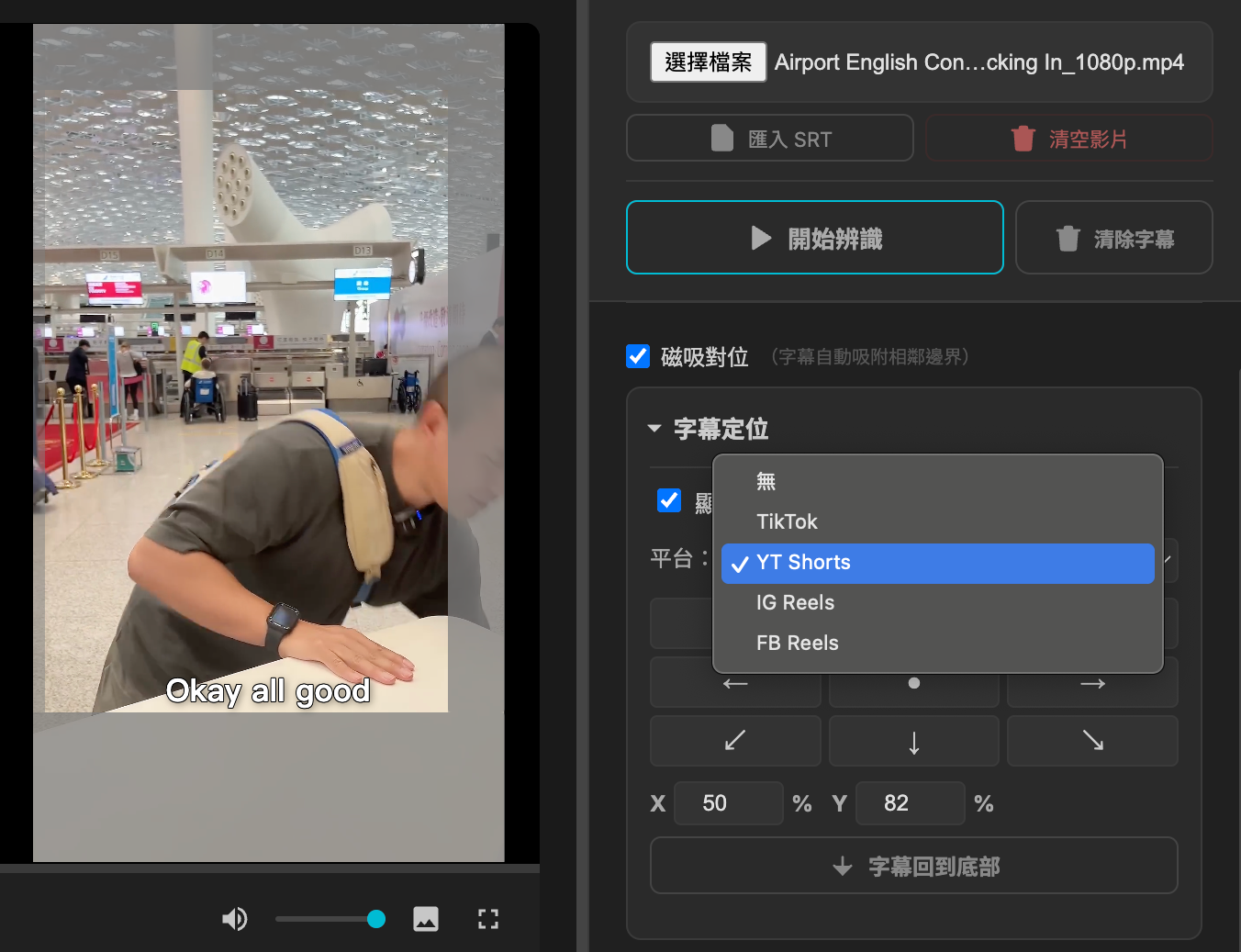This screenshot has height=952, width=1241.
Task: Click the 開始辨識 start recognition button
Action: 814,238
